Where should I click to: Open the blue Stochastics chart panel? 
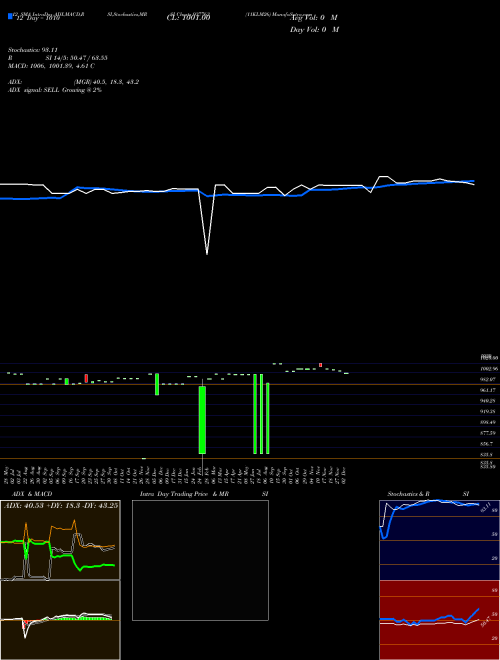coord(439,540)
